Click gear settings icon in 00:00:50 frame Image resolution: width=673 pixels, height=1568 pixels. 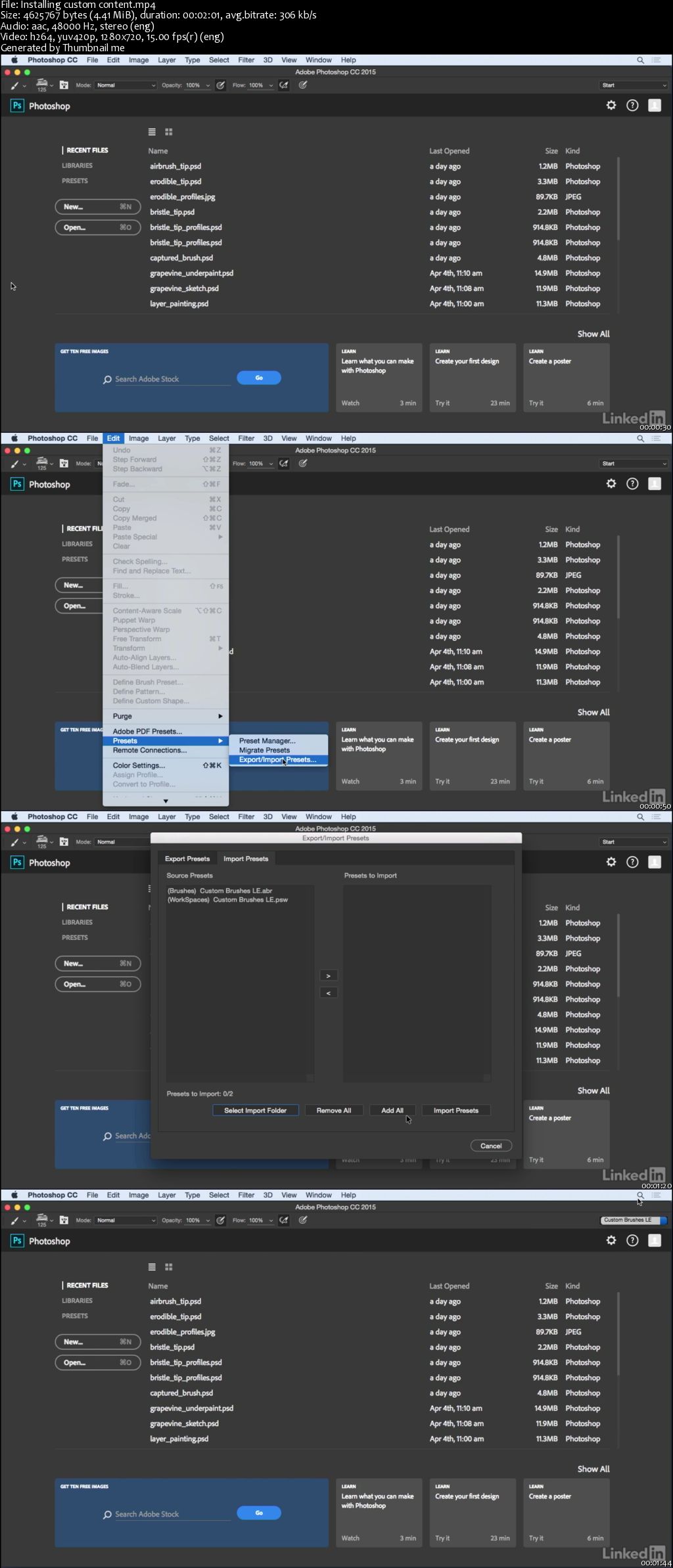[x=611, y=483]
